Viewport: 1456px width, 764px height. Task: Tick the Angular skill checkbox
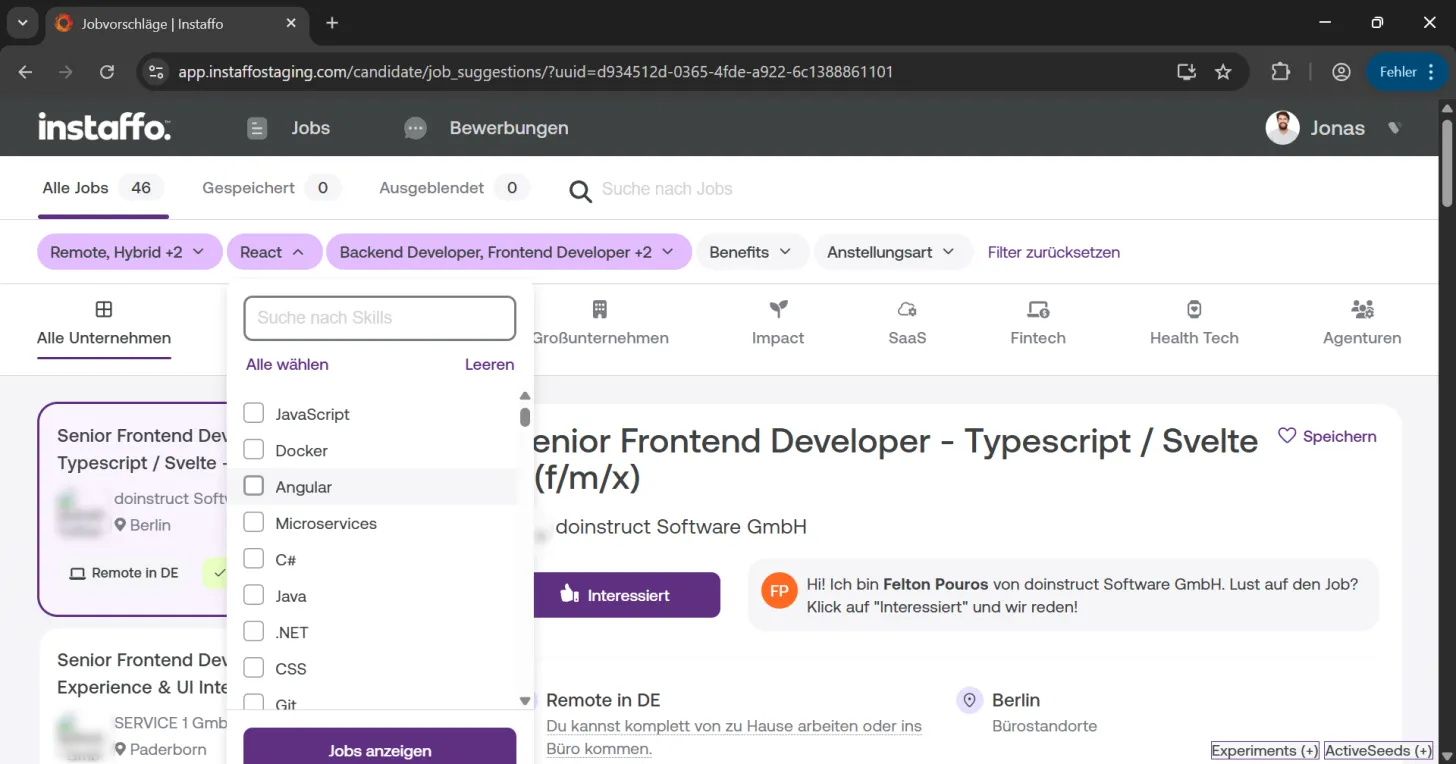coord(254,486)
